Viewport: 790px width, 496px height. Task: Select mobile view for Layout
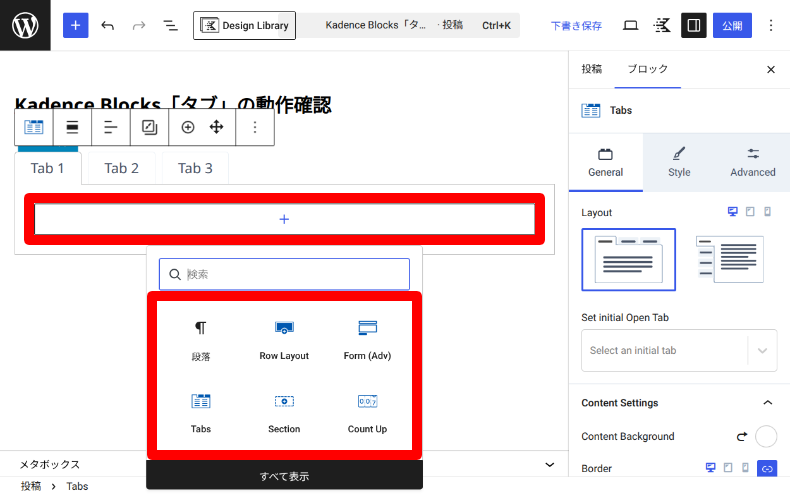pyautogui.click(x=767, y=212)
